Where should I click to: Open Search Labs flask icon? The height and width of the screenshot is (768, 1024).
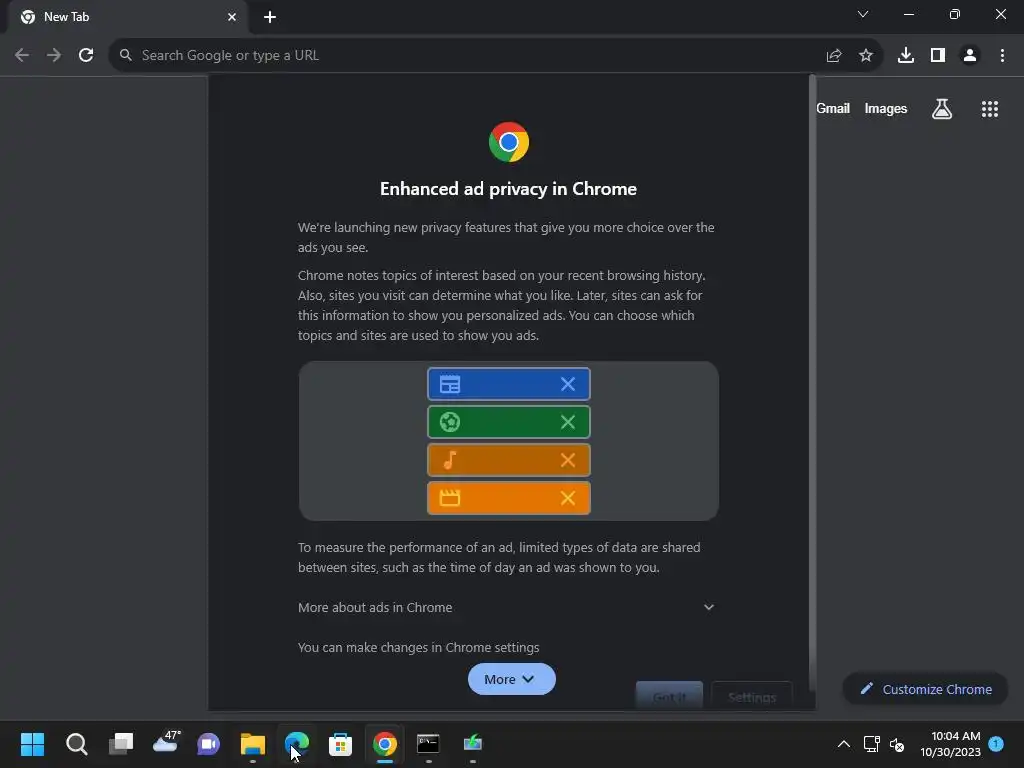[942, 109]
